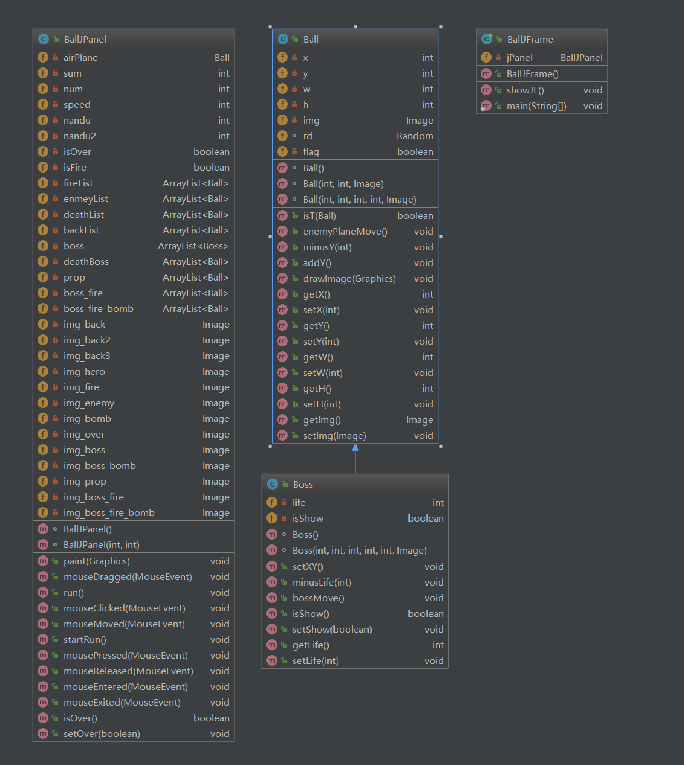Click the method icon beside startRun()

click(x=43, y=640)
